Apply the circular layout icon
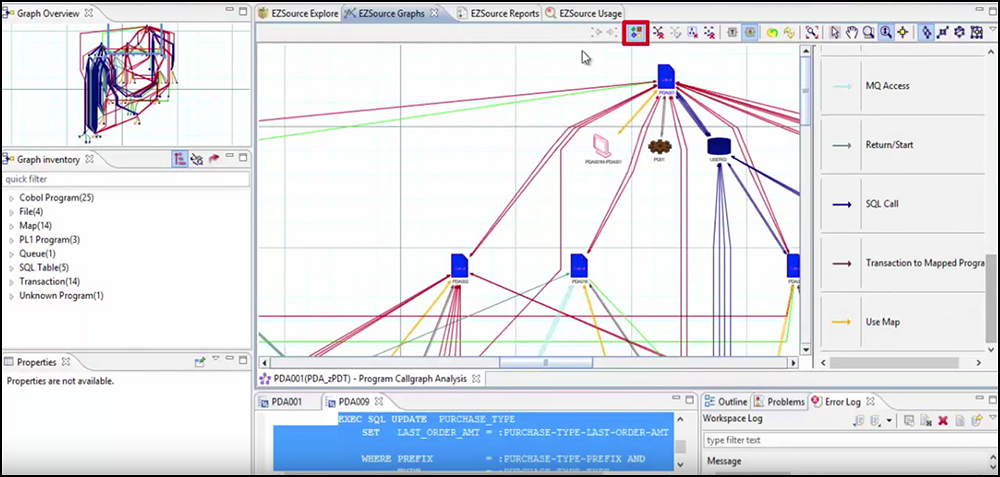Screen dimensions: 1000x477 tap(960, 33)
